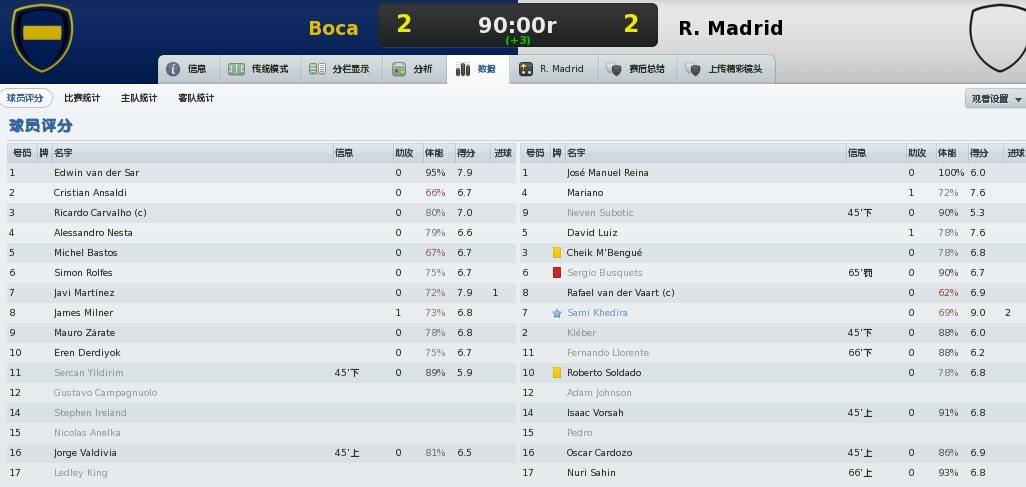Click the shield icon on 赛后总结 tab

(614, 69)
